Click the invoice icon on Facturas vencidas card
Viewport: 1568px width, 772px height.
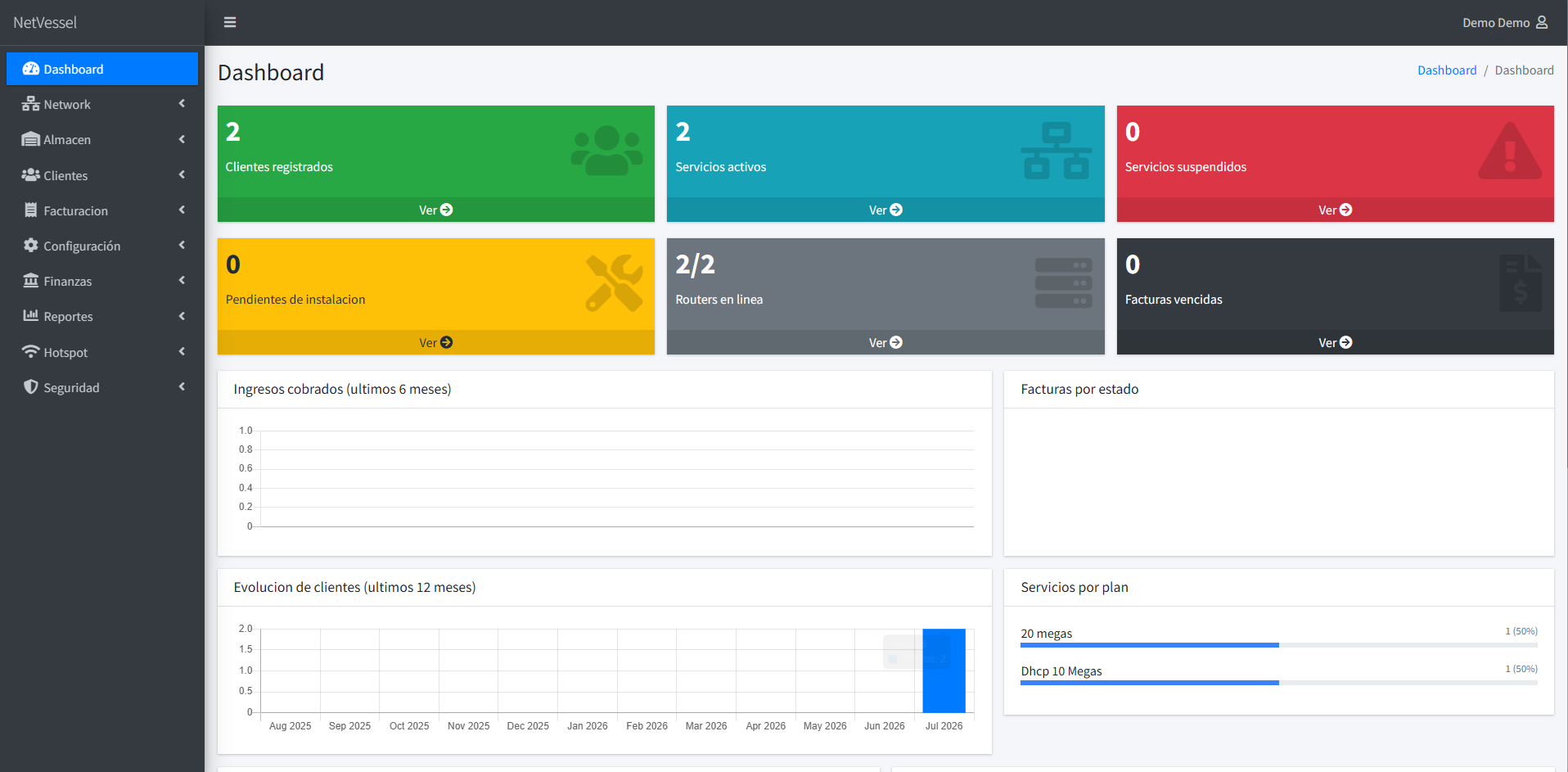[1521, 283]
